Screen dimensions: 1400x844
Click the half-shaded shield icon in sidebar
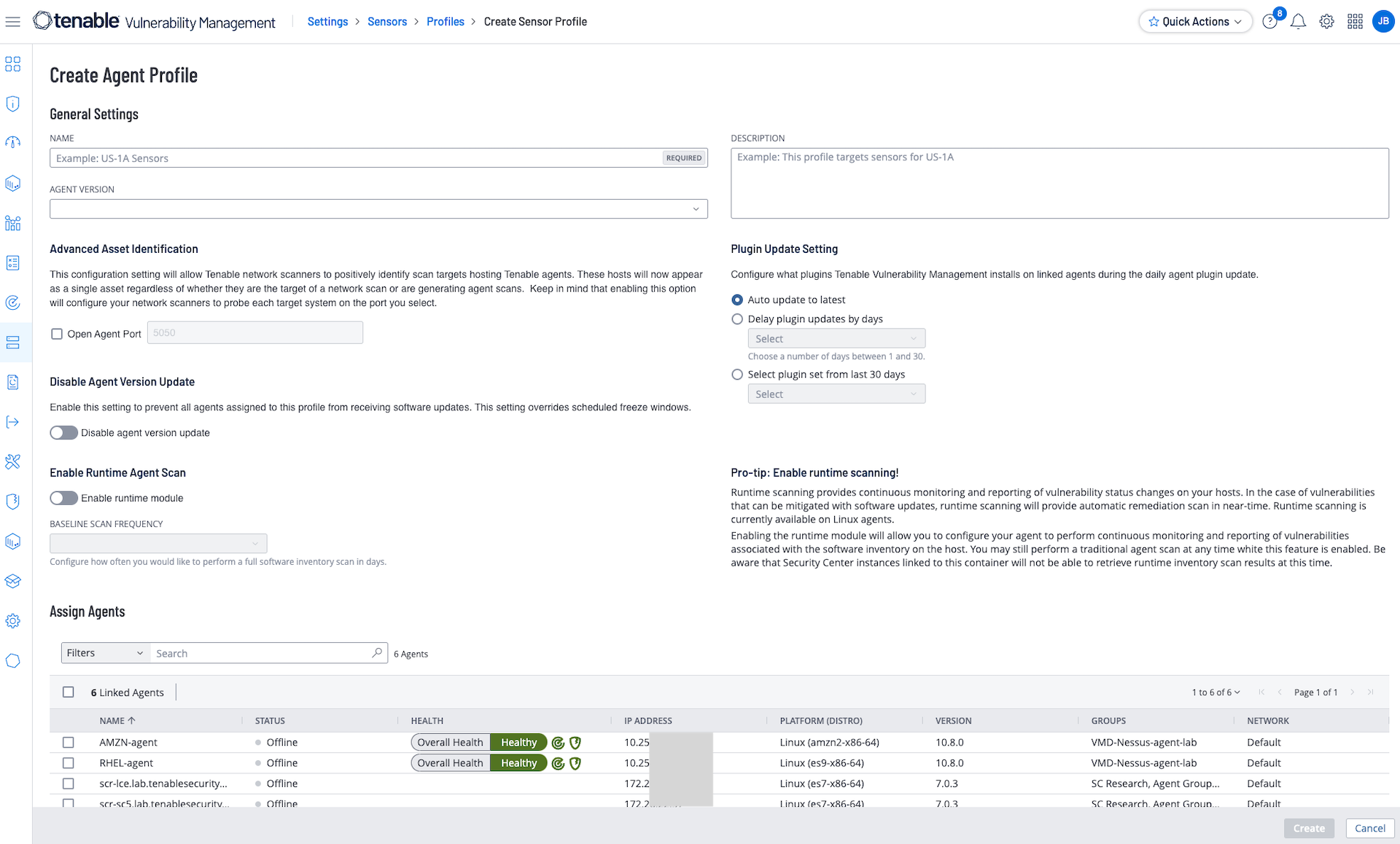[12, 501]
